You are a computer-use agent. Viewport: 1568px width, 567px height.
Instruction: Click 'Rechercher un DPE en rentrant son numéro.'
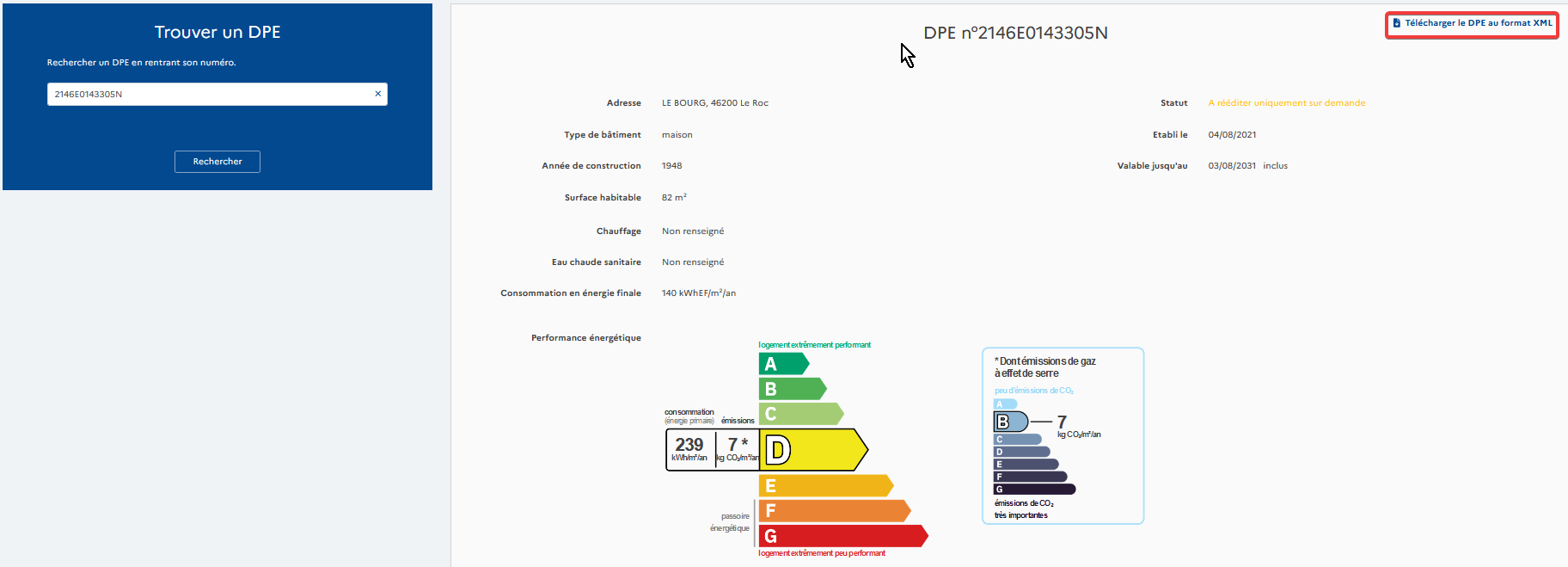[141, 63]
